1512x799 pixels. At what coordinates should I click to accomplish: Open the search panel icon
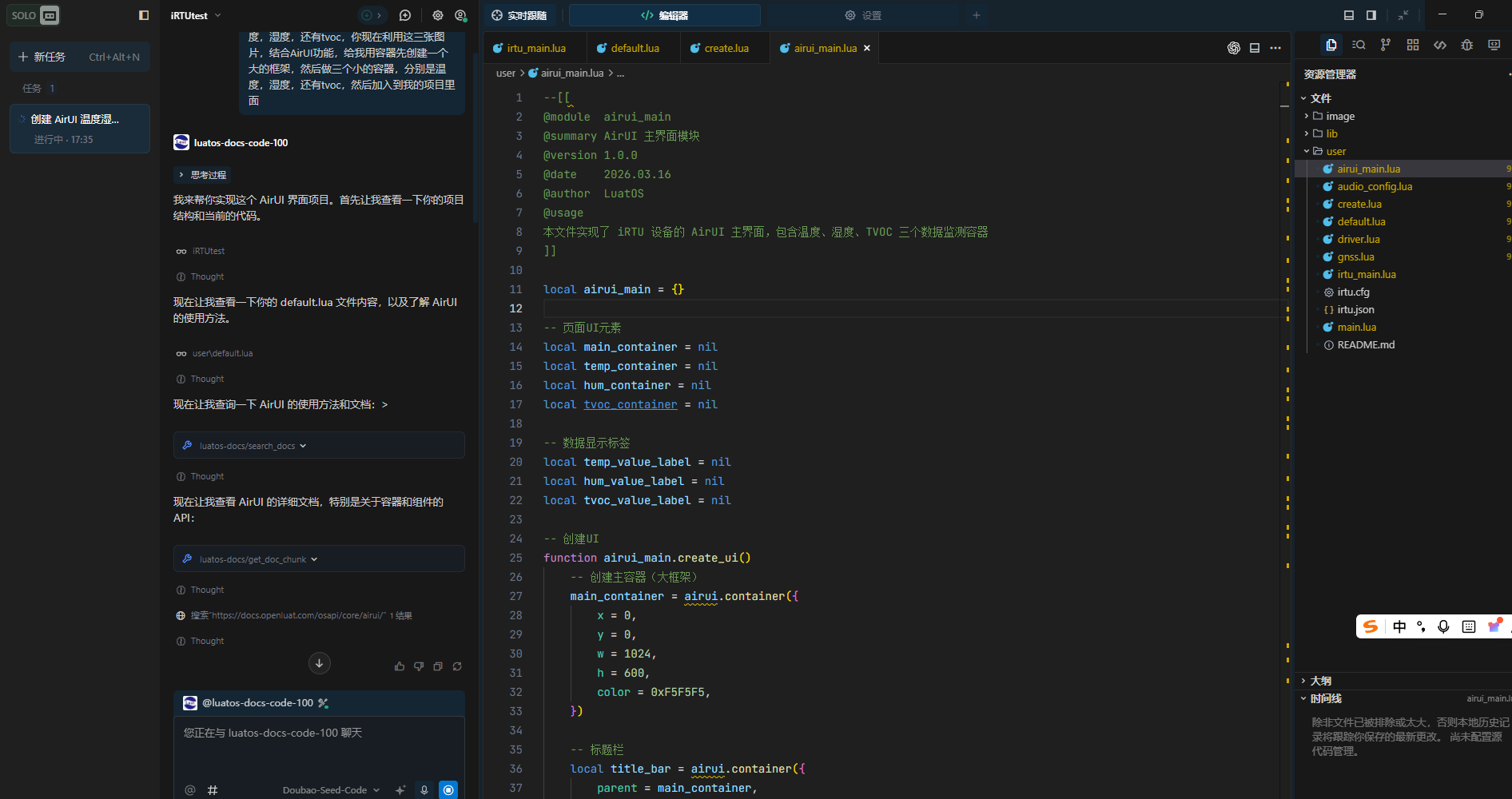coord(1359,45)
